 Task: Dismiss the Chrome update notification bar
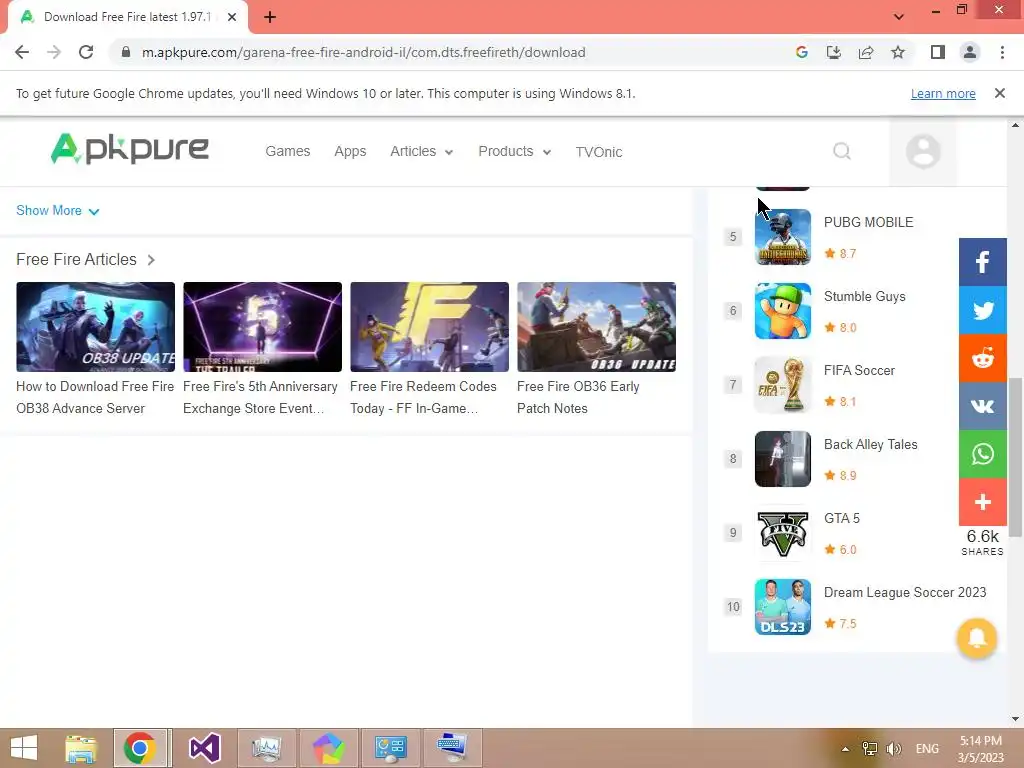click(999, 93)
